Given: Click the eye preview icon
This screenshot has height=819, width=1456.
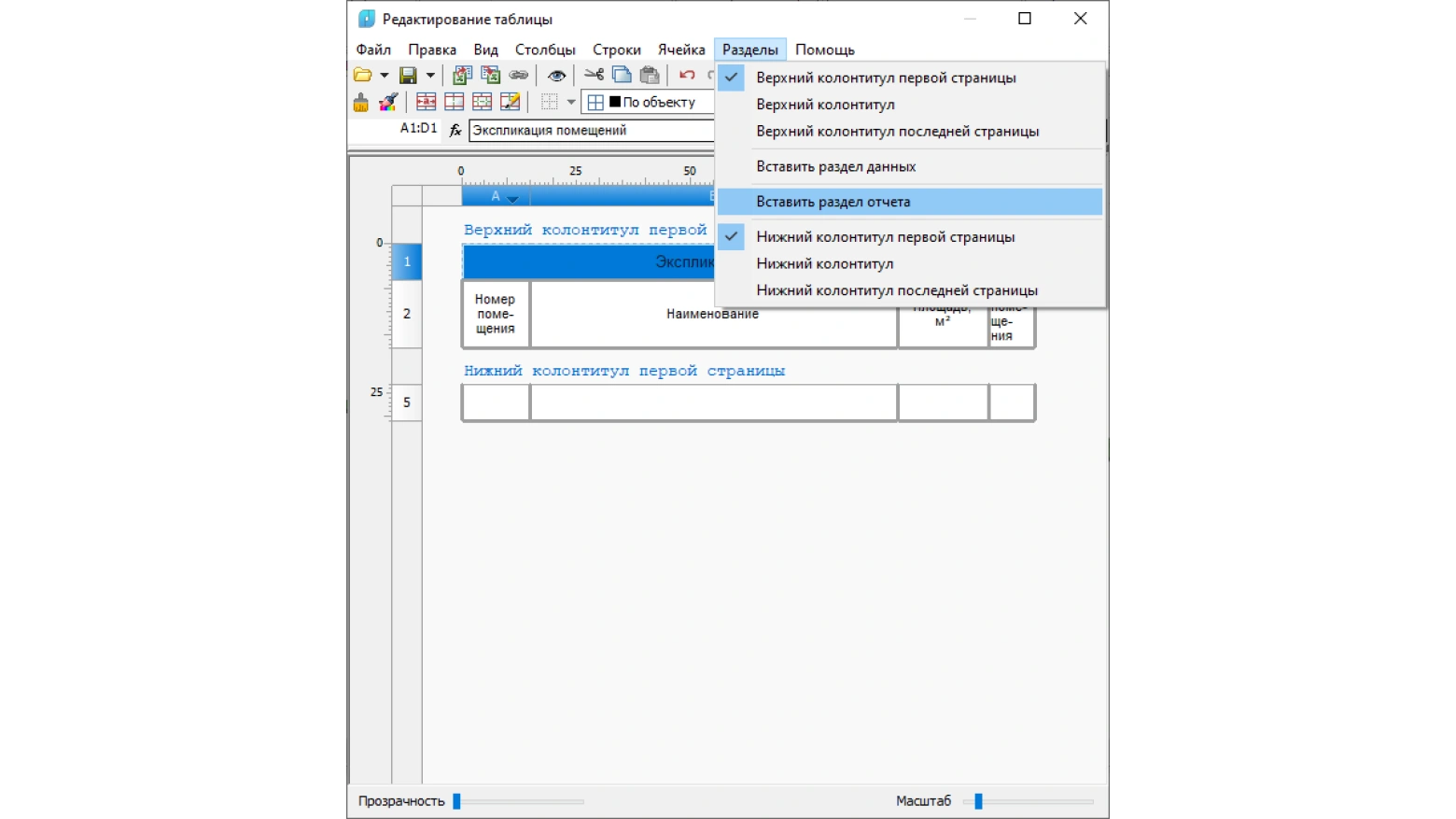Looking at the screenshot, I should [556, 75].
